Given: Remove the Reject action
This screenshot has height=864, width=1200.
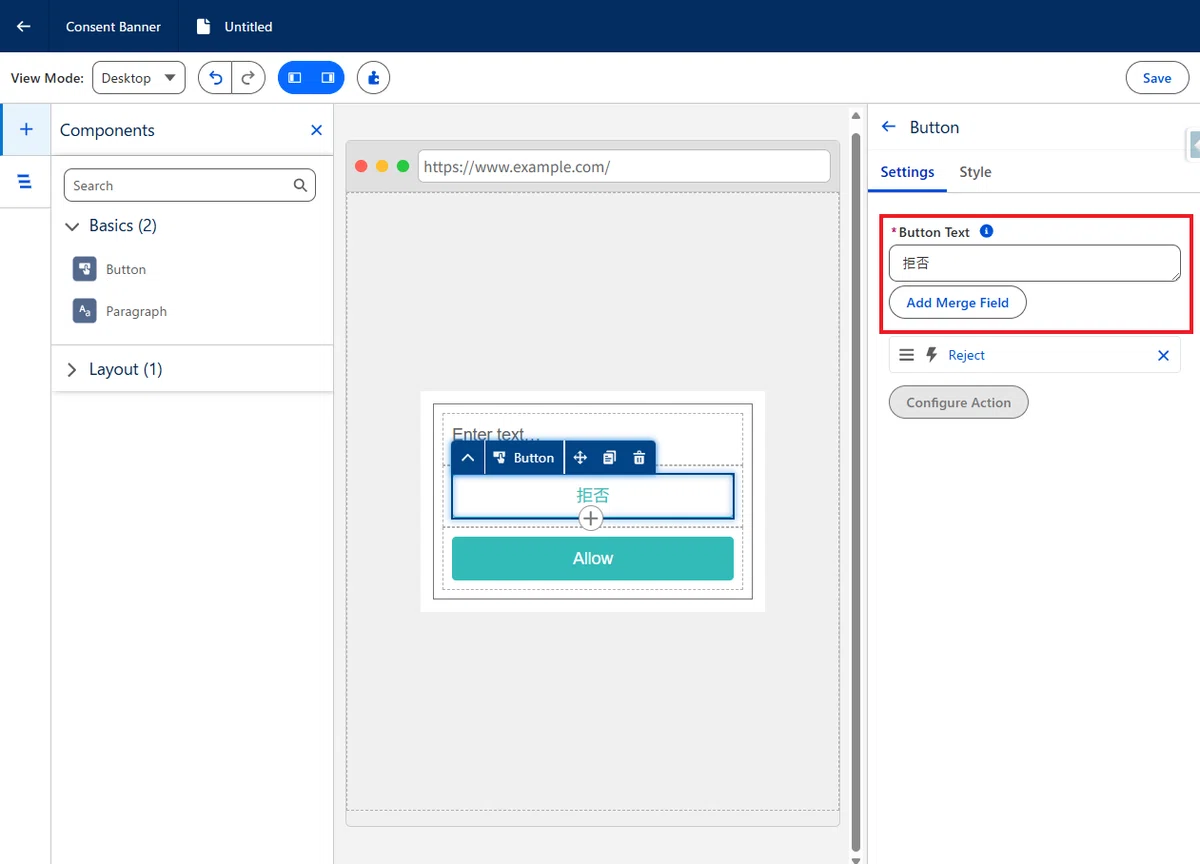Looking at the screenshot, I should point(1163,355).
